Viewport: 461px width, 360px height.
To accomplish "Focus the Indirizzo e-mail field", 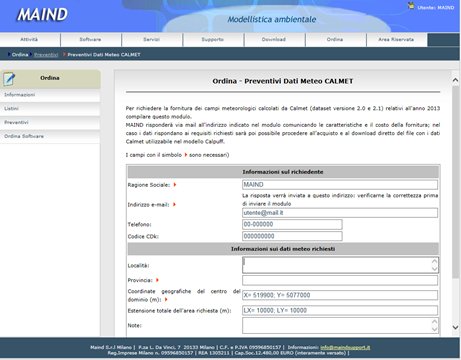I will 340,213.
